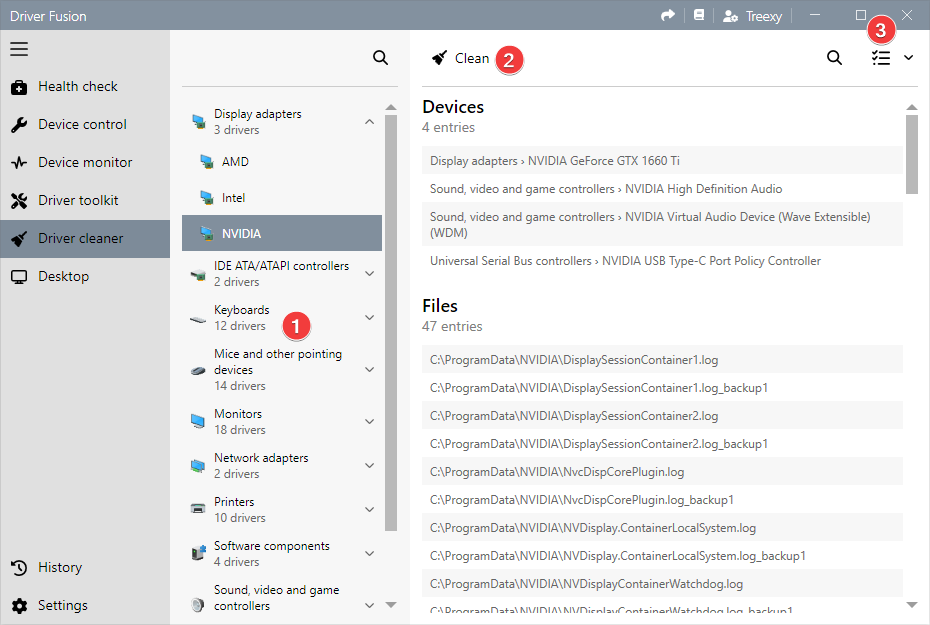
Task: Select NVDisplayContainerWatchdog.log file entry
Action: [x=663, y=583]
